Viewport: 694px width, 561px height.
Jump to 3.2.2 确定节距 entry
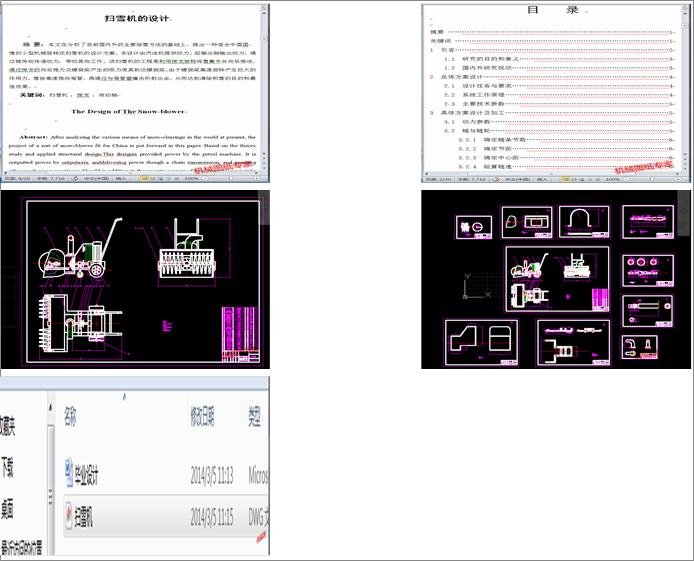tap(567, 149)
